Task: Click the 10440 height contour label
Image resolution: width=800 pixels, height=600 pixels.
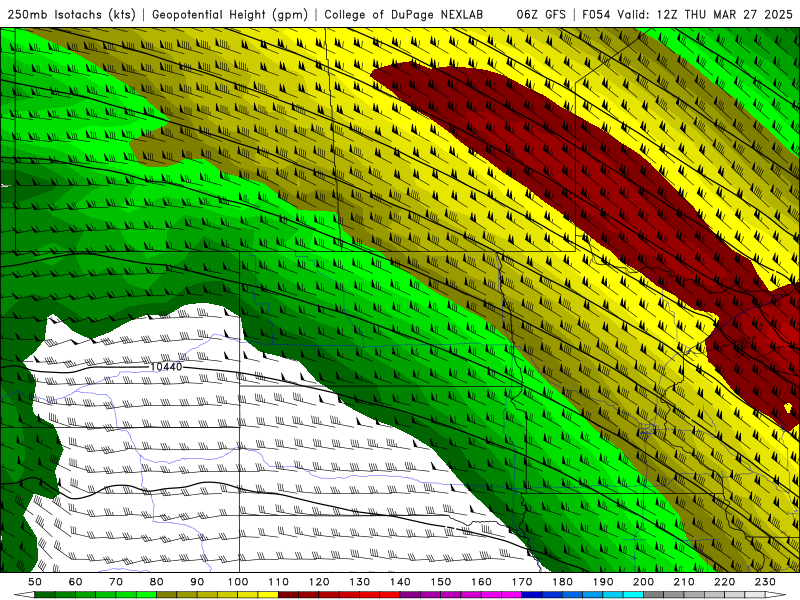Action: coord(166,367)
